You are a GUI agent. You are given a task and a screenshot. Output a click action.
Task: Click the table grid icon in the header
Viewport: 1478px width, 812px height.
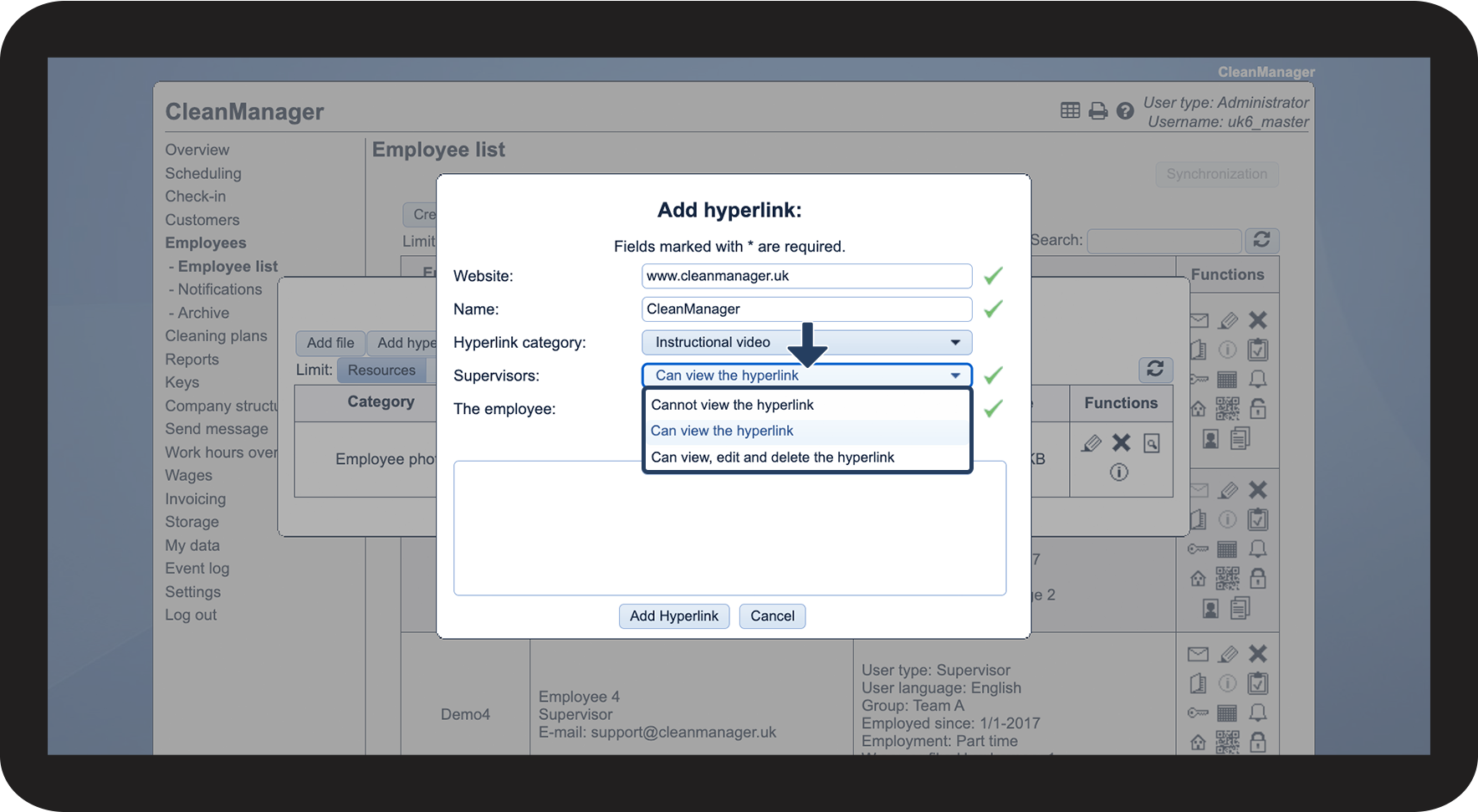(1070, 110)
